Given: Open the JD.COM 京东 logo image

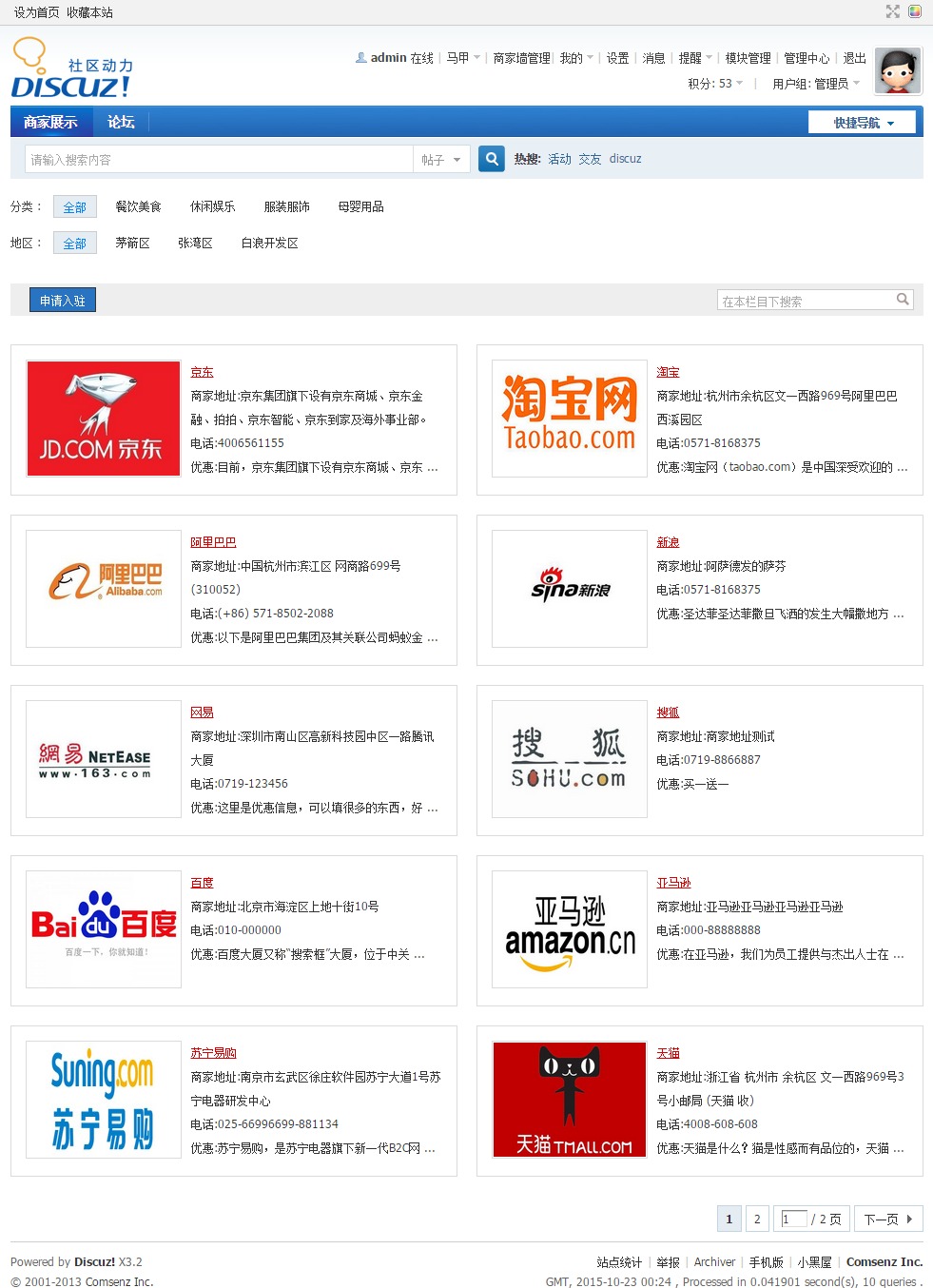Looking at the screenshot, I should pyautogui.click(x=104, y=419).
